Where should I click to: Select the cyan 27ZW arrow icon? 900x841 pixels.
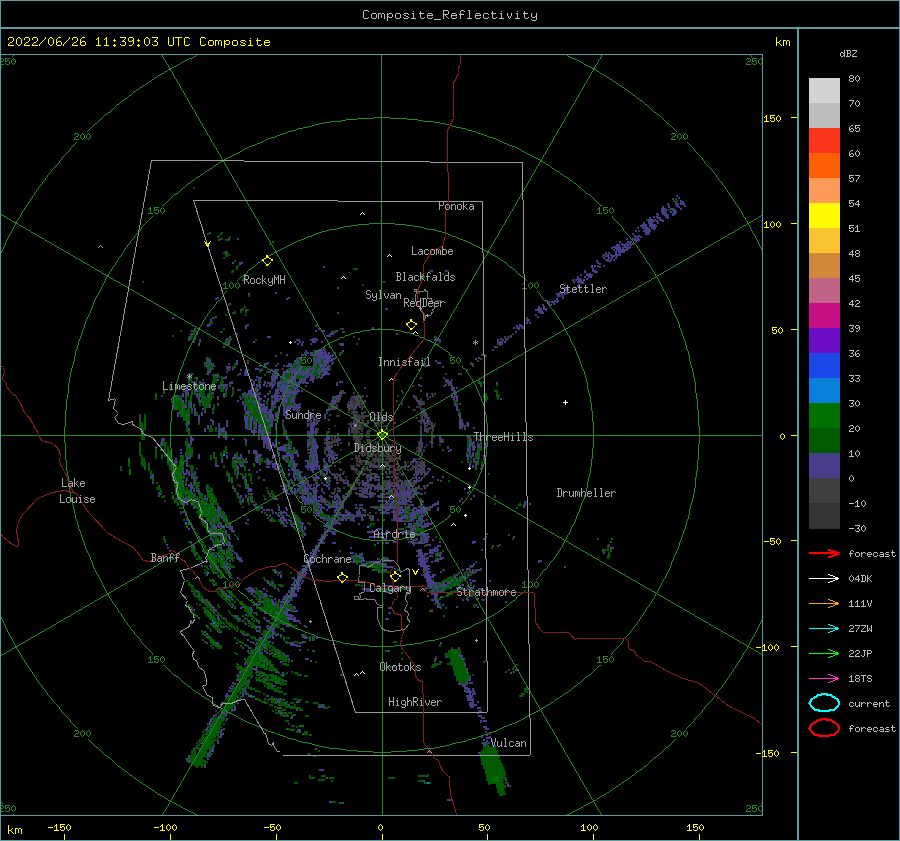pos(824,629)
